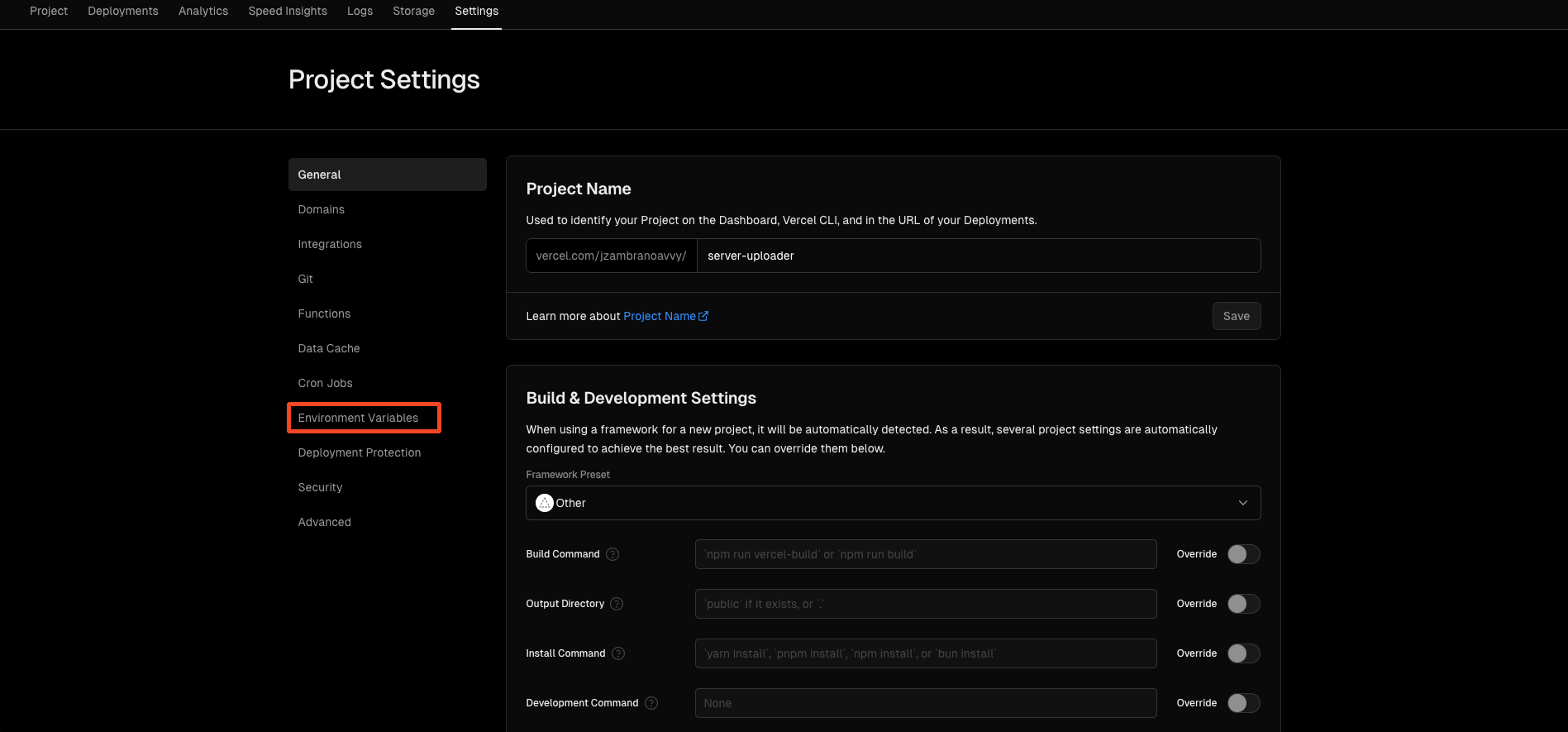Switch on the Development Command override
This screenshot has height=732, width=1568.
[x=1242, y=703]
